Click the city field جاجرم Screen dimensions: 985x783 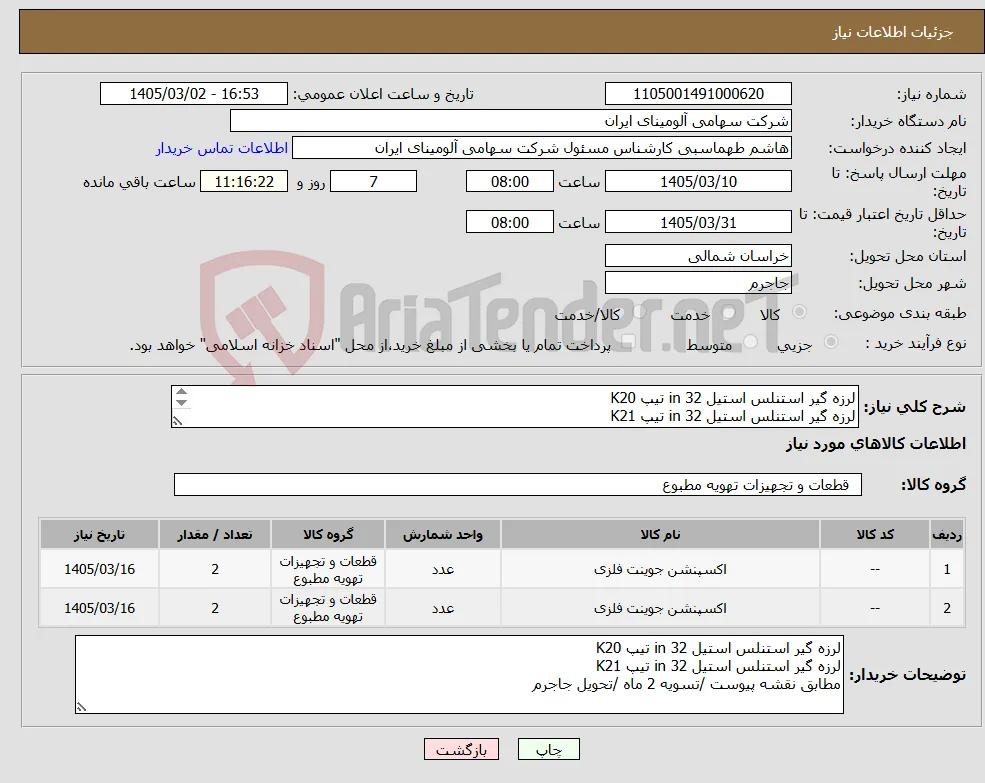click(698, 283)
